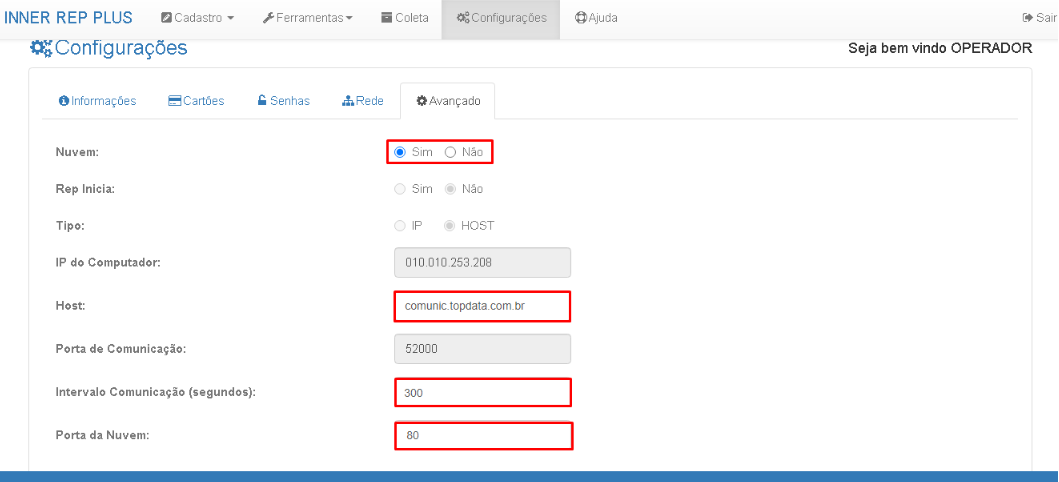
Task: Click the lifebuoy Ajuda icon
Action: (581, 18)
